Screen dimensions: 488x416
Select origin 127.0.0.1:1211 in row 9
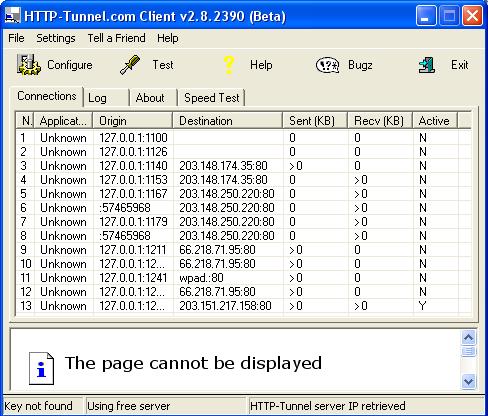tap(133, 250)
